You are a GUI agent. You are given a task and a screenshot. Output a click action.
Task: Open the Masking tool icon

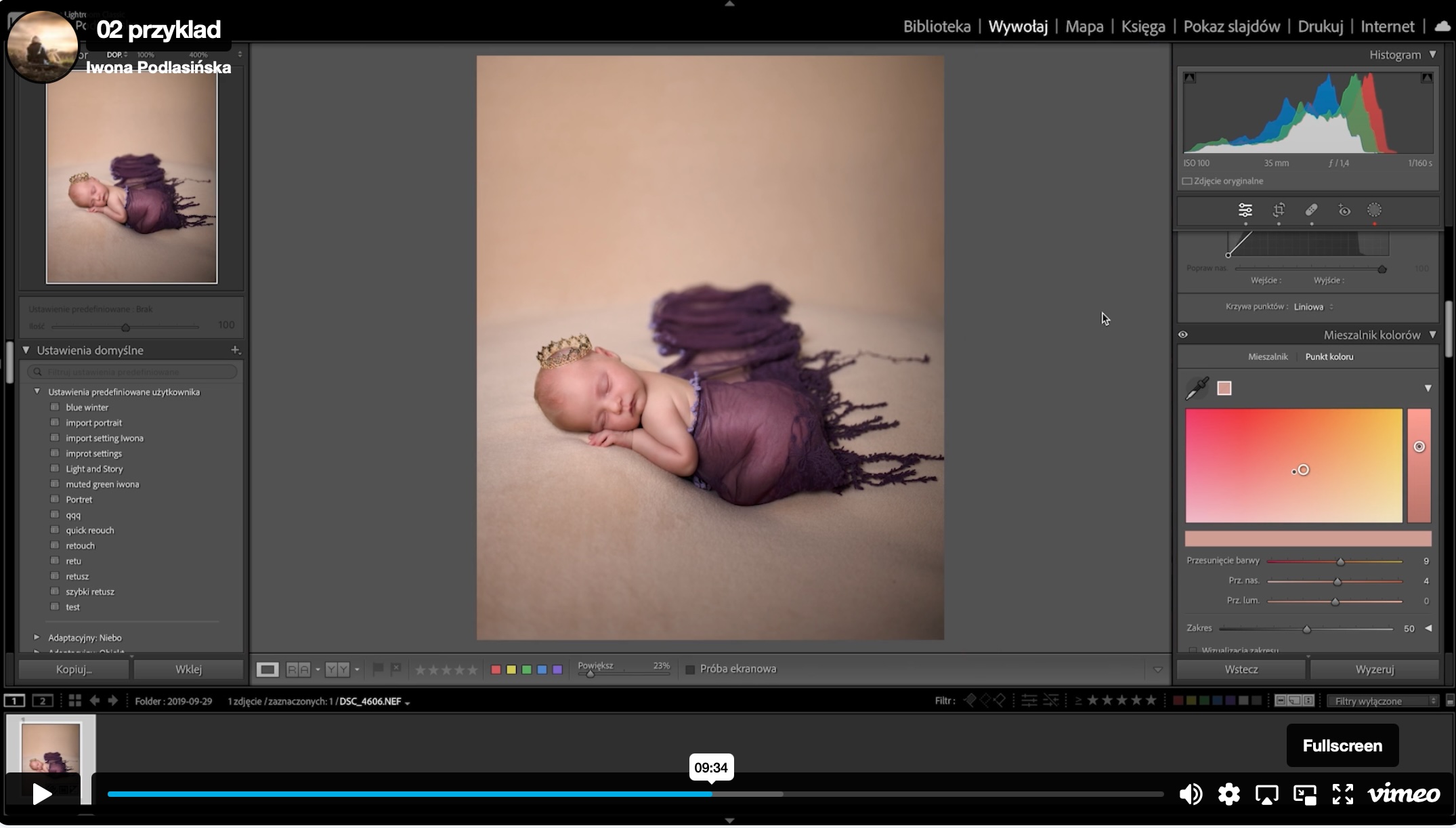[x=1374, y=210]
